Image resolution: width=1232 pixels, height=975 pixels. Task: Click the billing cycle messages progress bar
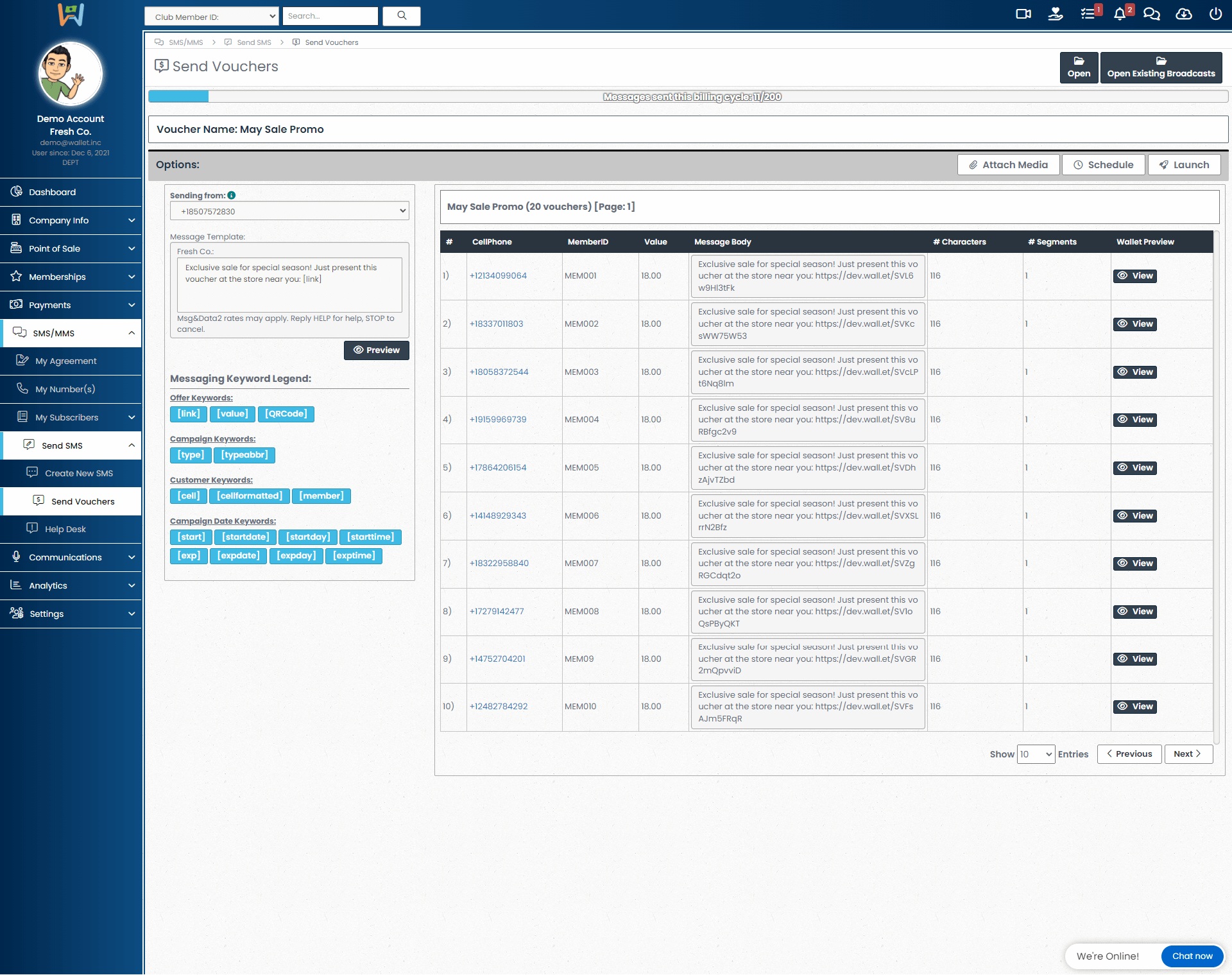(x=688, y=97)
